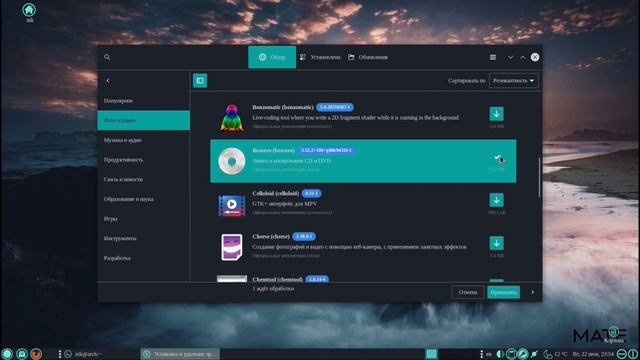Launch the Firefox browser from taskbar
640x360 pixels.
pos(36,354)
